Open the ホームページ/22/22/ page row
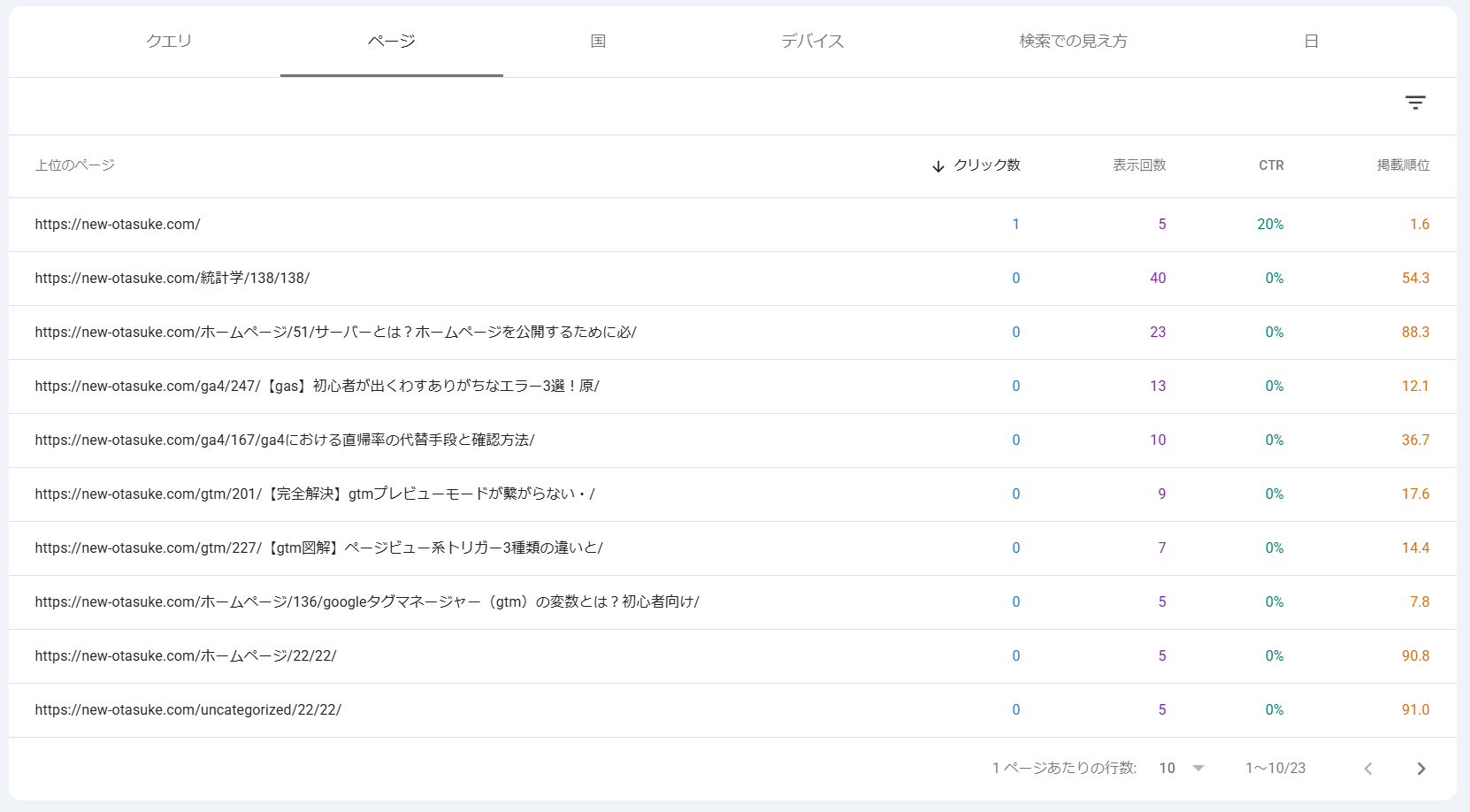This screenshot has width=1470, height=812. click(732, 656)
